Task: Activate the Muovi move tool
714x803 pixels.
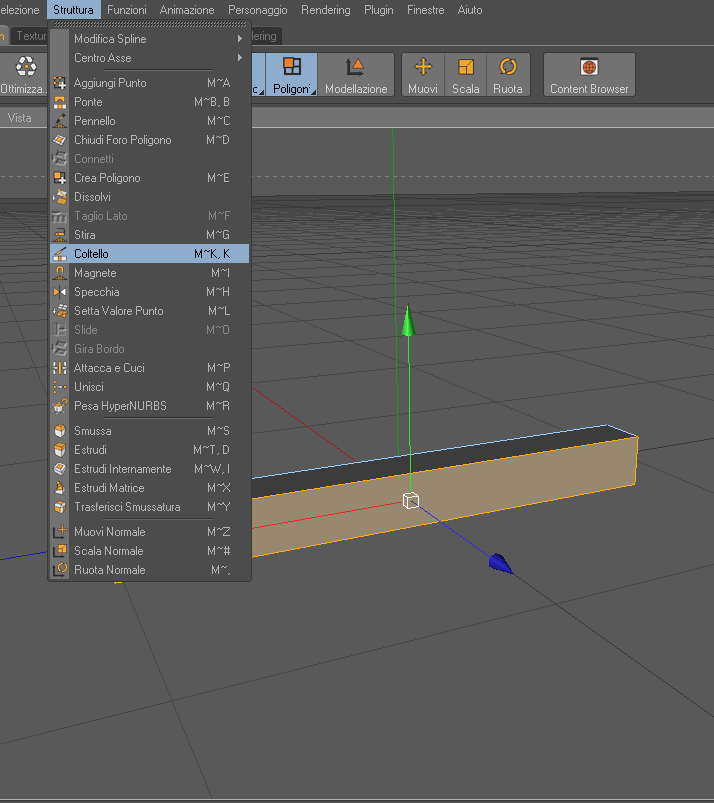Action: tap(423, 75)
